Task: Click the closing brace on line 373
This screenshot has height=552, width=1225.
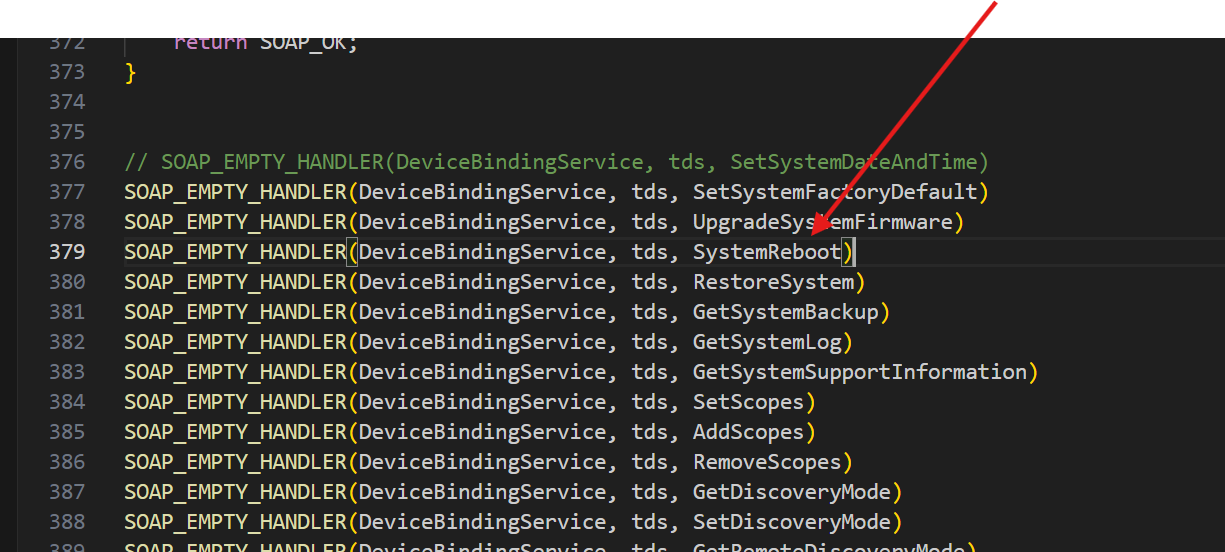Action: pyautogui.click(x=130, y=72)
